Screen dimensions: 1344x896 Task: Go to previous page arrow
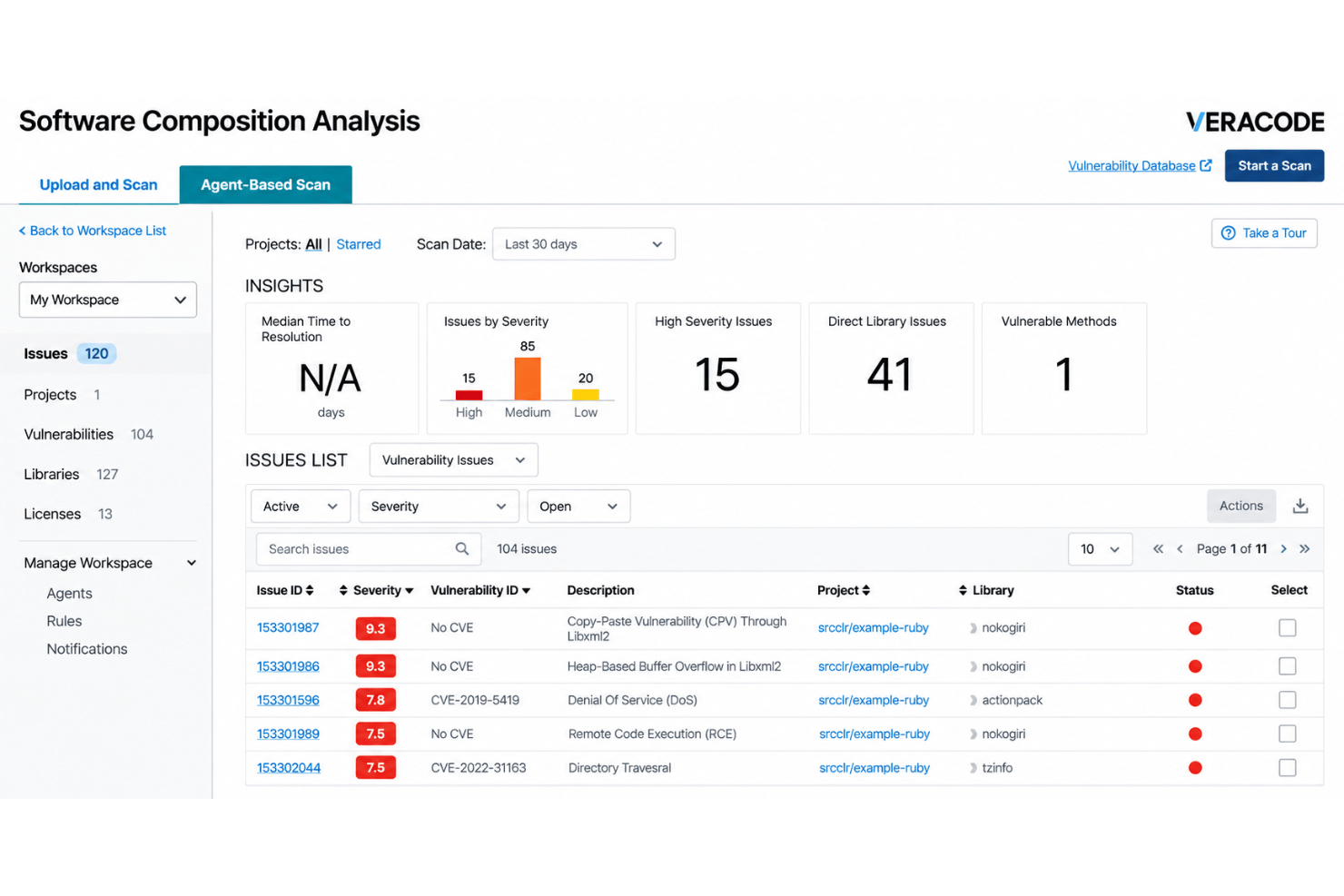(x=1180, y=548)
